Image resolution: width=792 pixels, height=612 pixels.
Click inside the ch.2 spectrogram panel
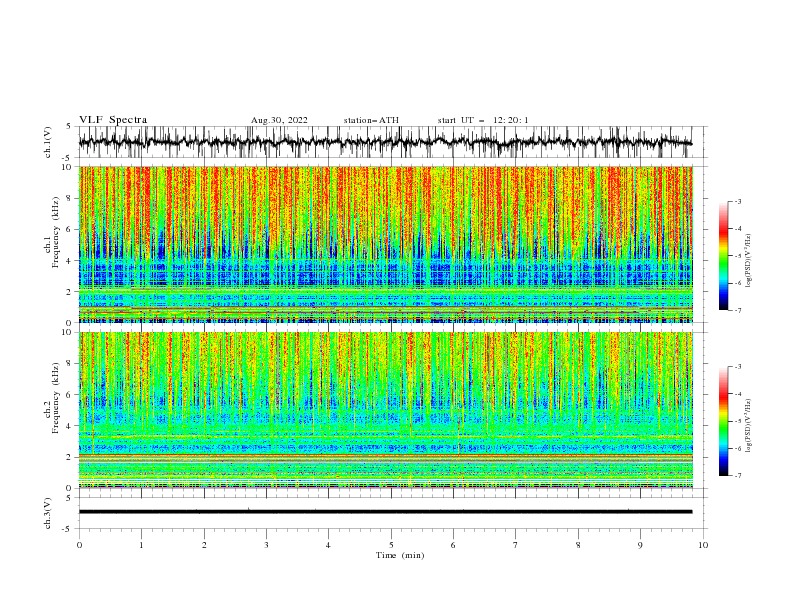click(386, 410)
